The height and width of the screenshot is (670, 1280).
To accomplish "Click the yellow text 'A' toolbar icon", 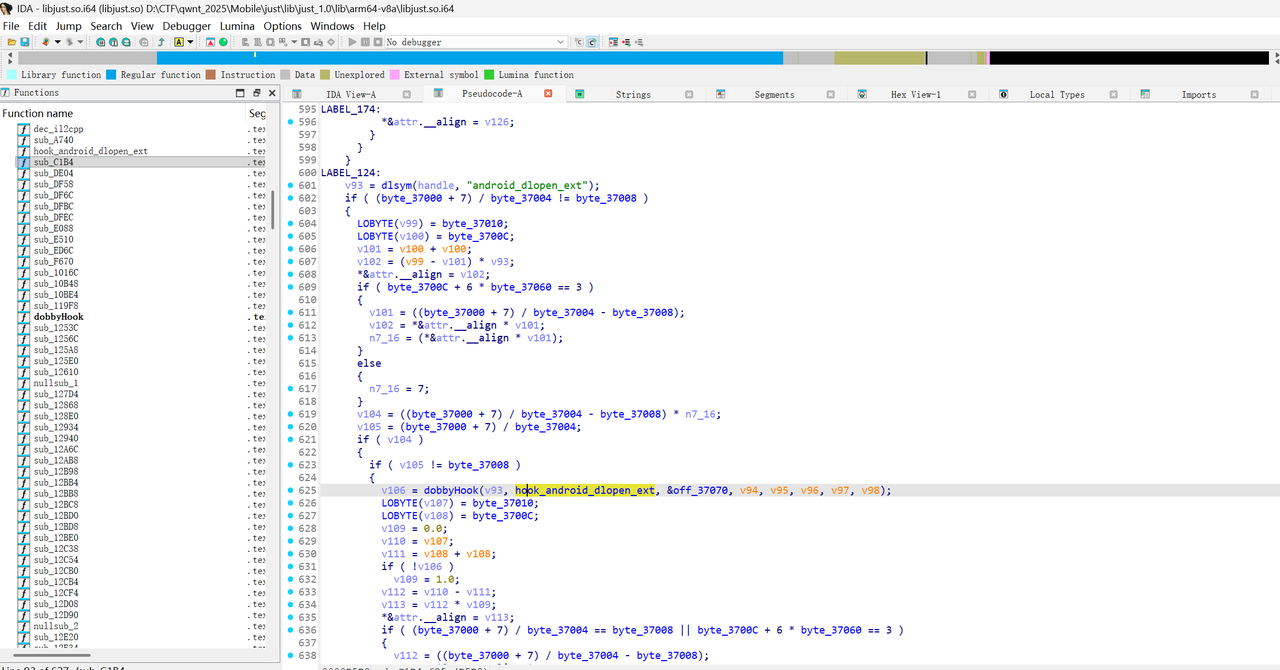I will (x=178, y=42).
